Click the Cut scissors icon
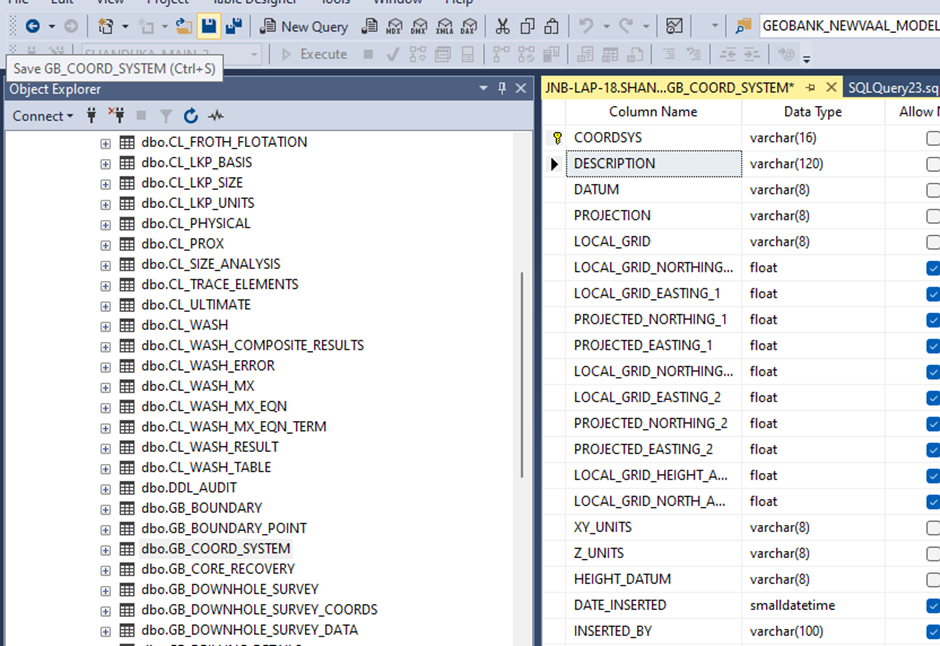The width and height of the screenshot is (940, 646). 503,26
